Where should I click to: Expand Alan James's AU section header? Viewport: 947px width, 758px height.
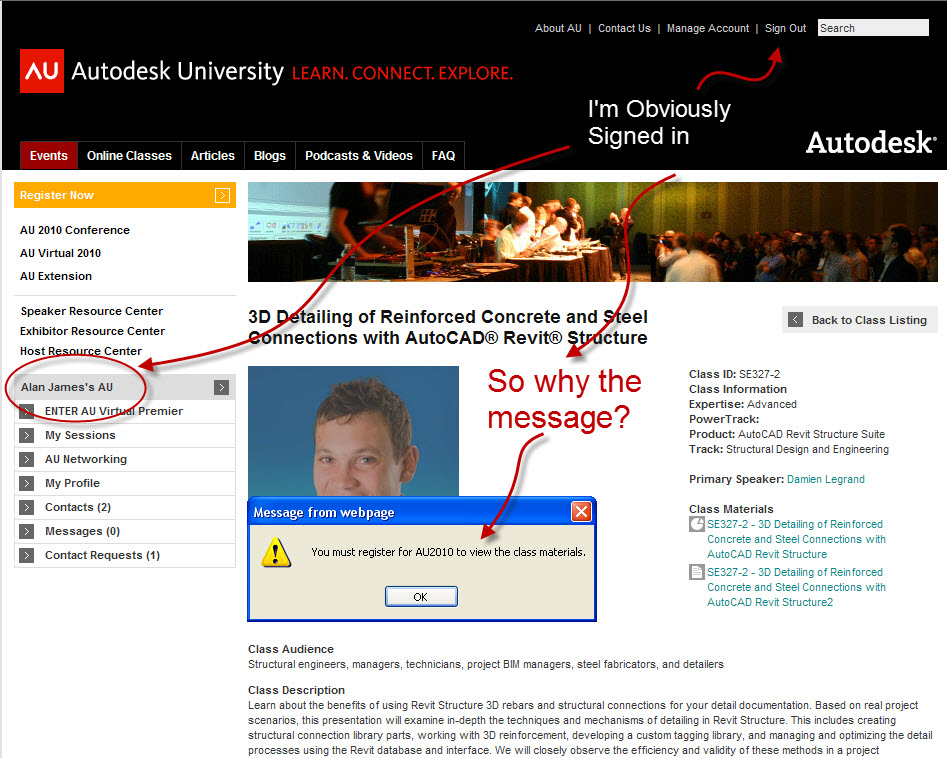[x=125, y=387]
